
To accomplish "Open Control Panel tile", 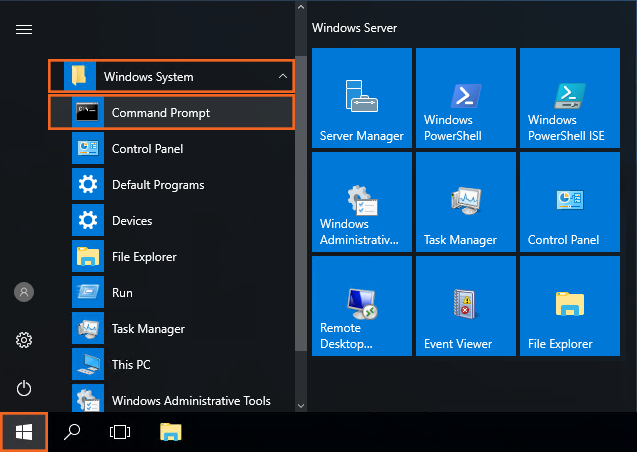I will (x=570, y=202).
